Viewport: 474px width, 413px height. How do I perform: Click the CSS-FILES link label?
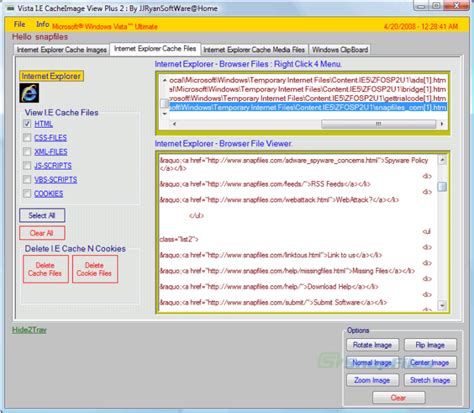click(51, 138)
